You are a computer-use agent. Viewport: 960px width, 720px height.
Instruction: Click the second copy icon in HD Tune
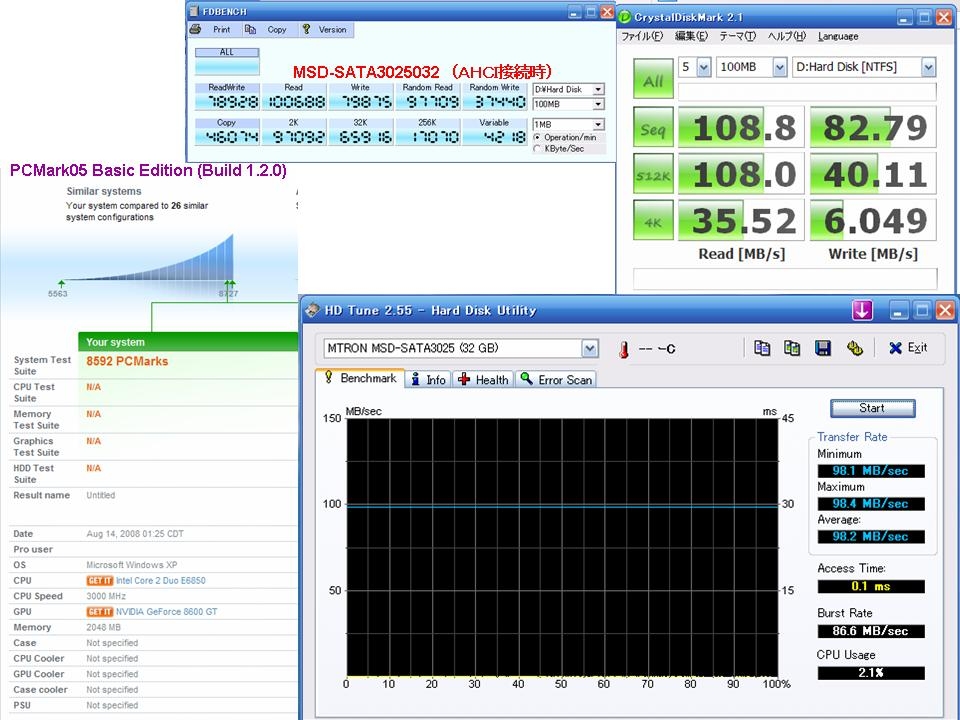(792, 348)
